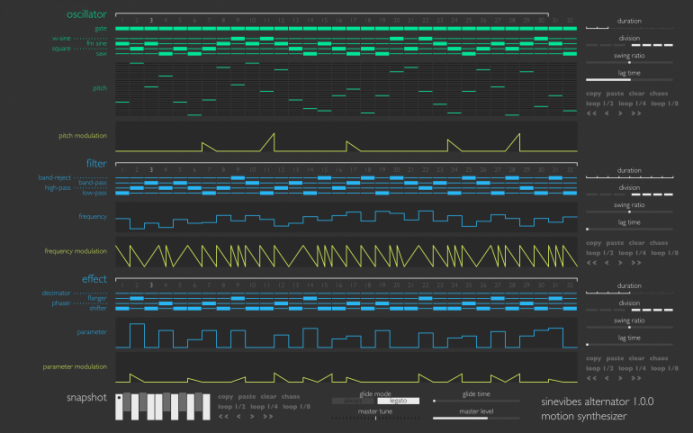Select loop 1/2 for the effect sequencer
The height and width of the screenshot is (433, 693).
(x=599, y=368)
